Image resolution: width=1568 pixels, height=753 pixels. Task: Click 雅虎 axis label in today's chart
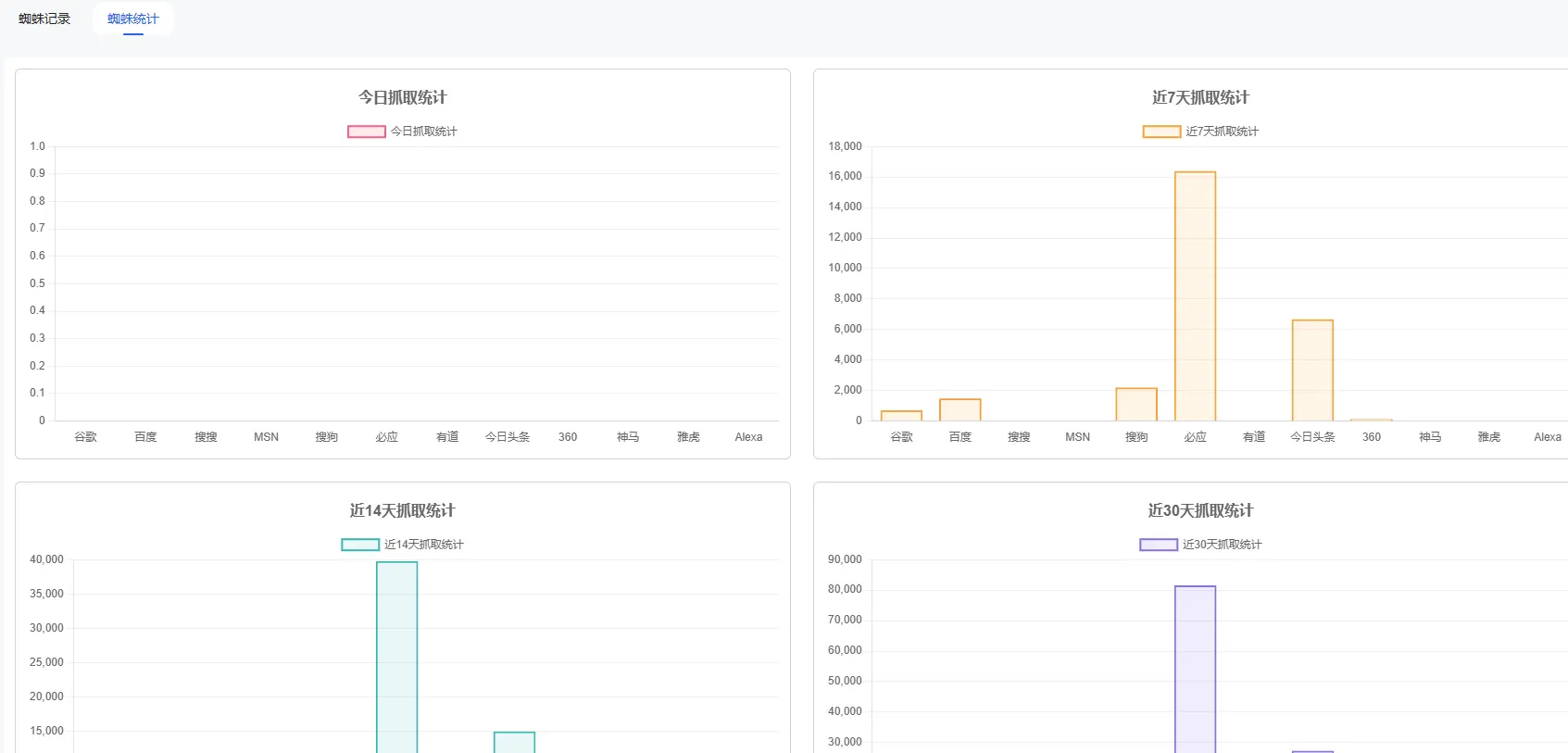pos(688,437)
